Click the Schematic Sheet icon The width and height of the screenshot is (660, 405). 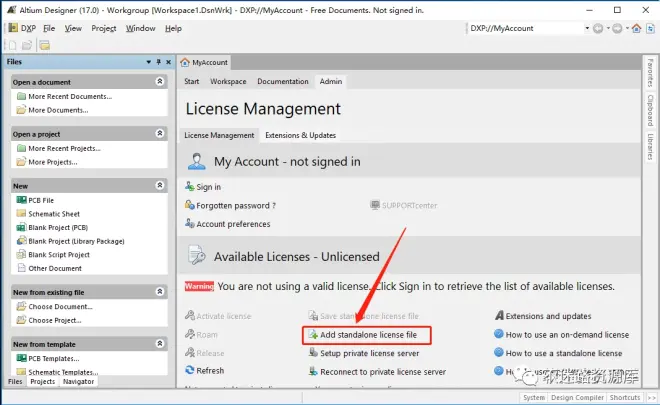point(21,213)
